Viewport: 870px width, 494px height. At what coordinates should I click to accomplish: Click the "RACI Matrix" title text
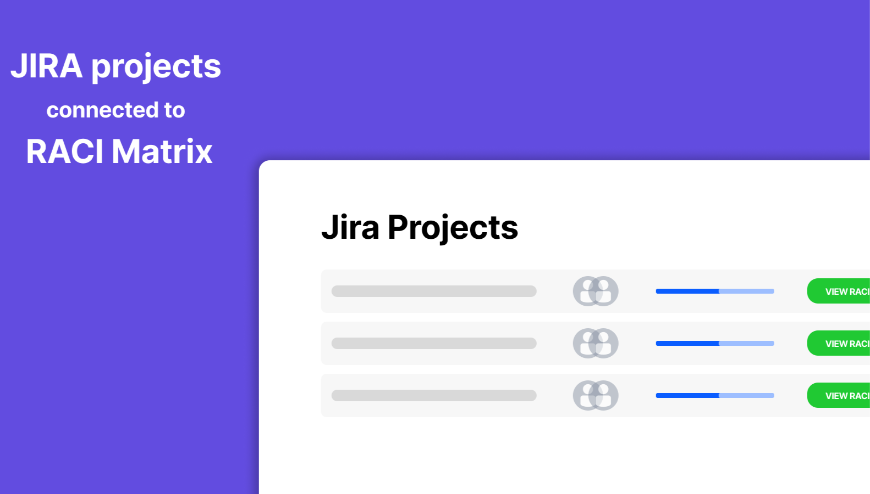pyautogui.click(x=119, y=152)
